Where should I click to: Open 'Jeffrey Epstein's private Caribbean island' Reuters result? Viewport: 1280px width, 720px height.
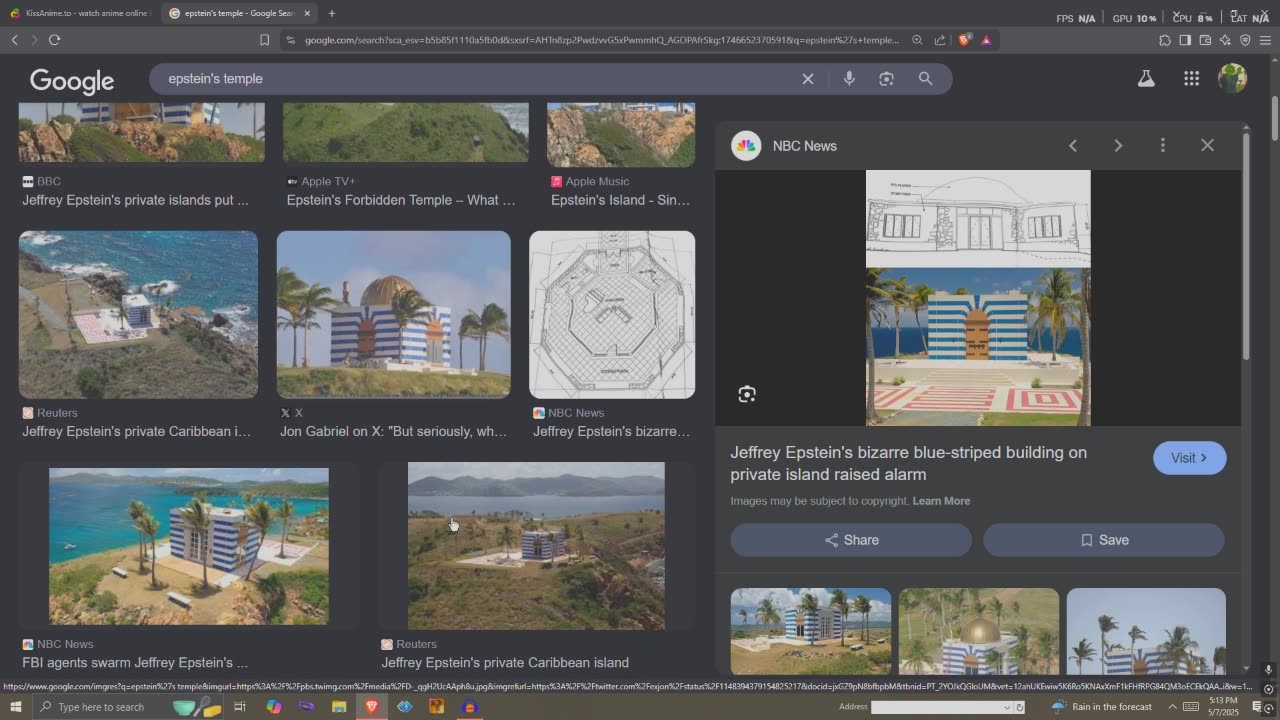(505, 662)
